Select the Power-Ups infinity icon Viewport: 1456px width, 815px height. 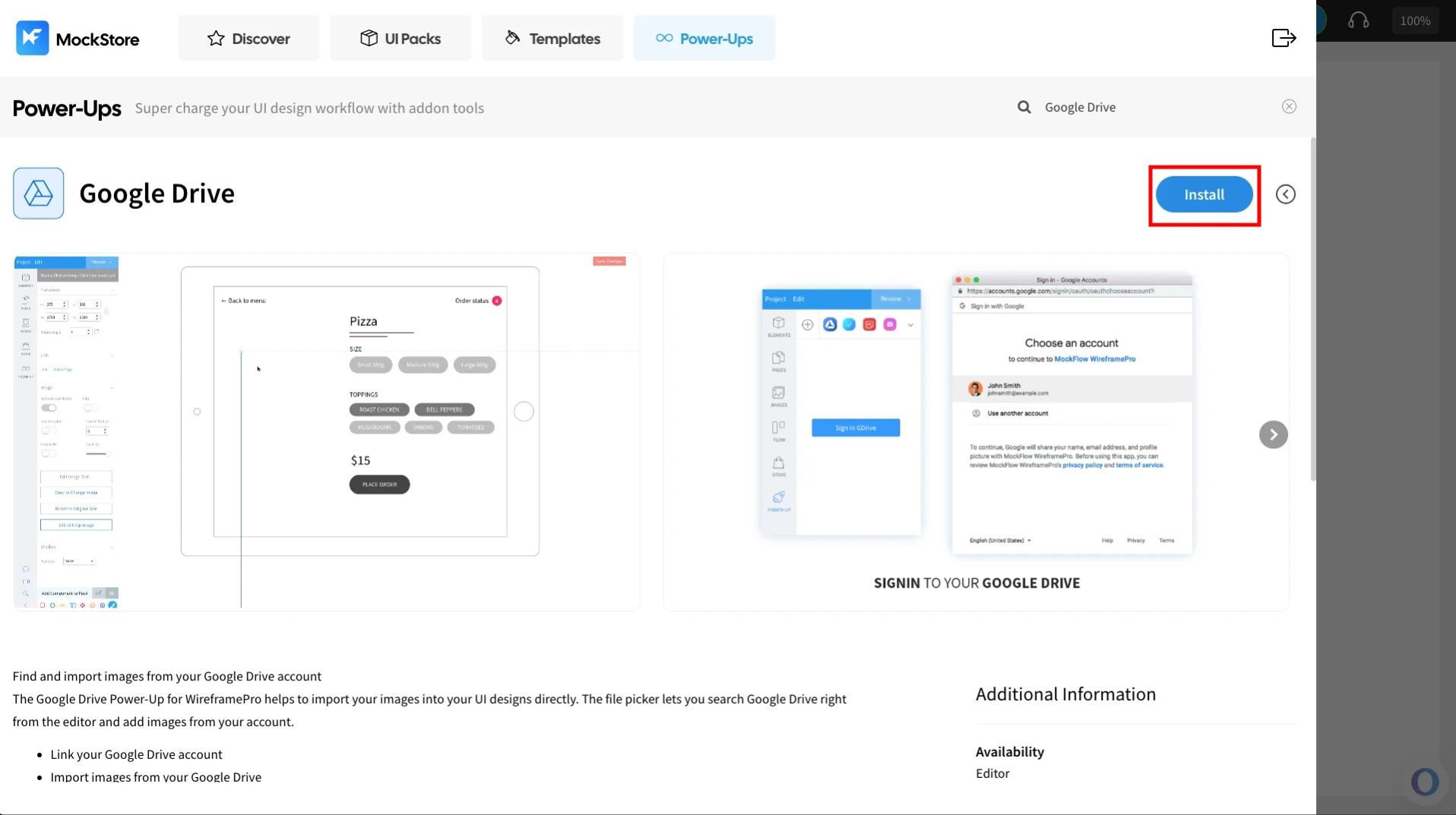click(665, 37)
